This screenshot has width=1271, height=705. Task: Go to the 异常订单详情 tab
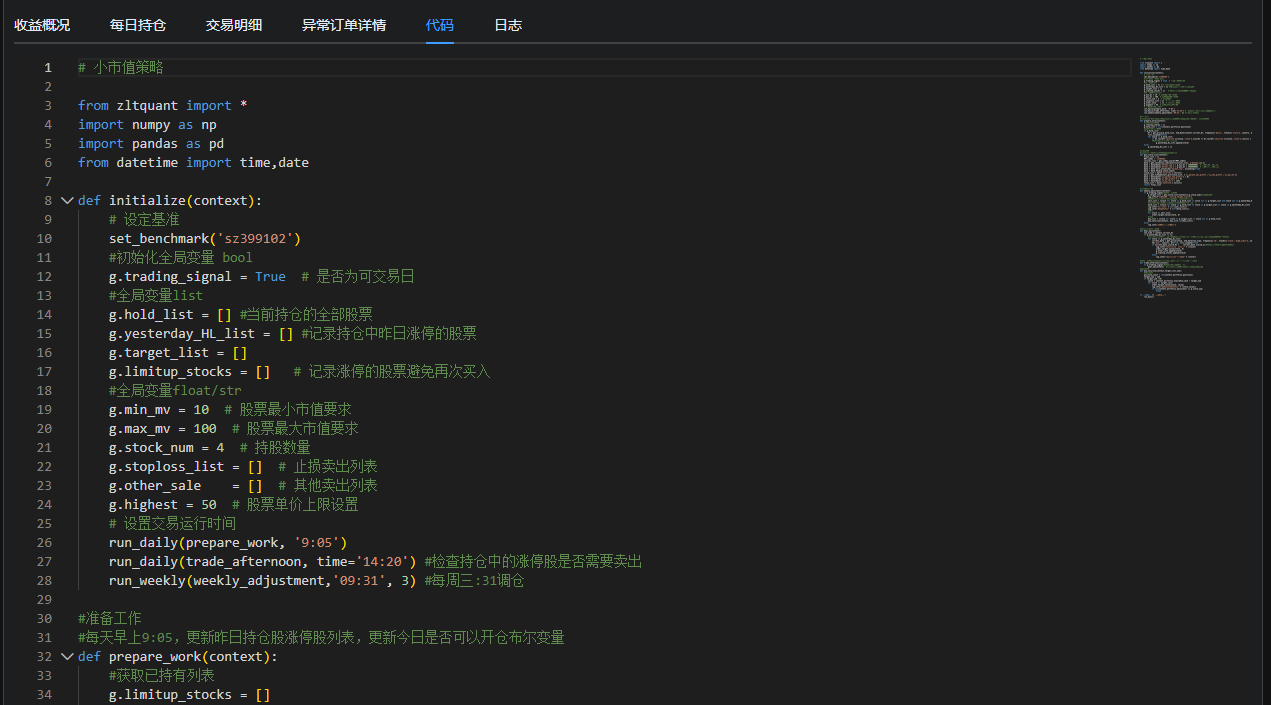[344, 25]
